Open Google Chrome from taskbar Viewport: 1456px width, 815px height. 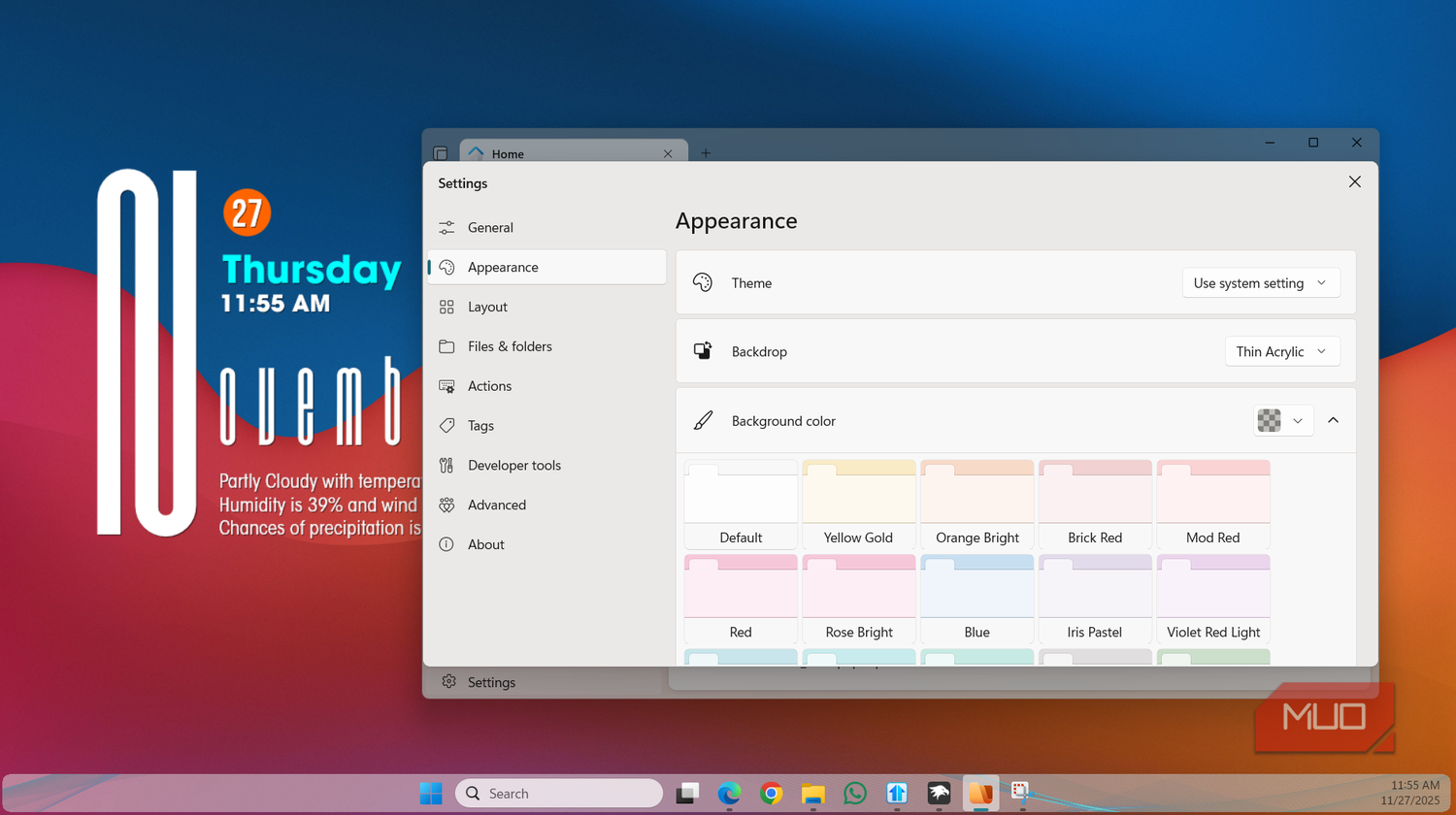coord(772,794)
